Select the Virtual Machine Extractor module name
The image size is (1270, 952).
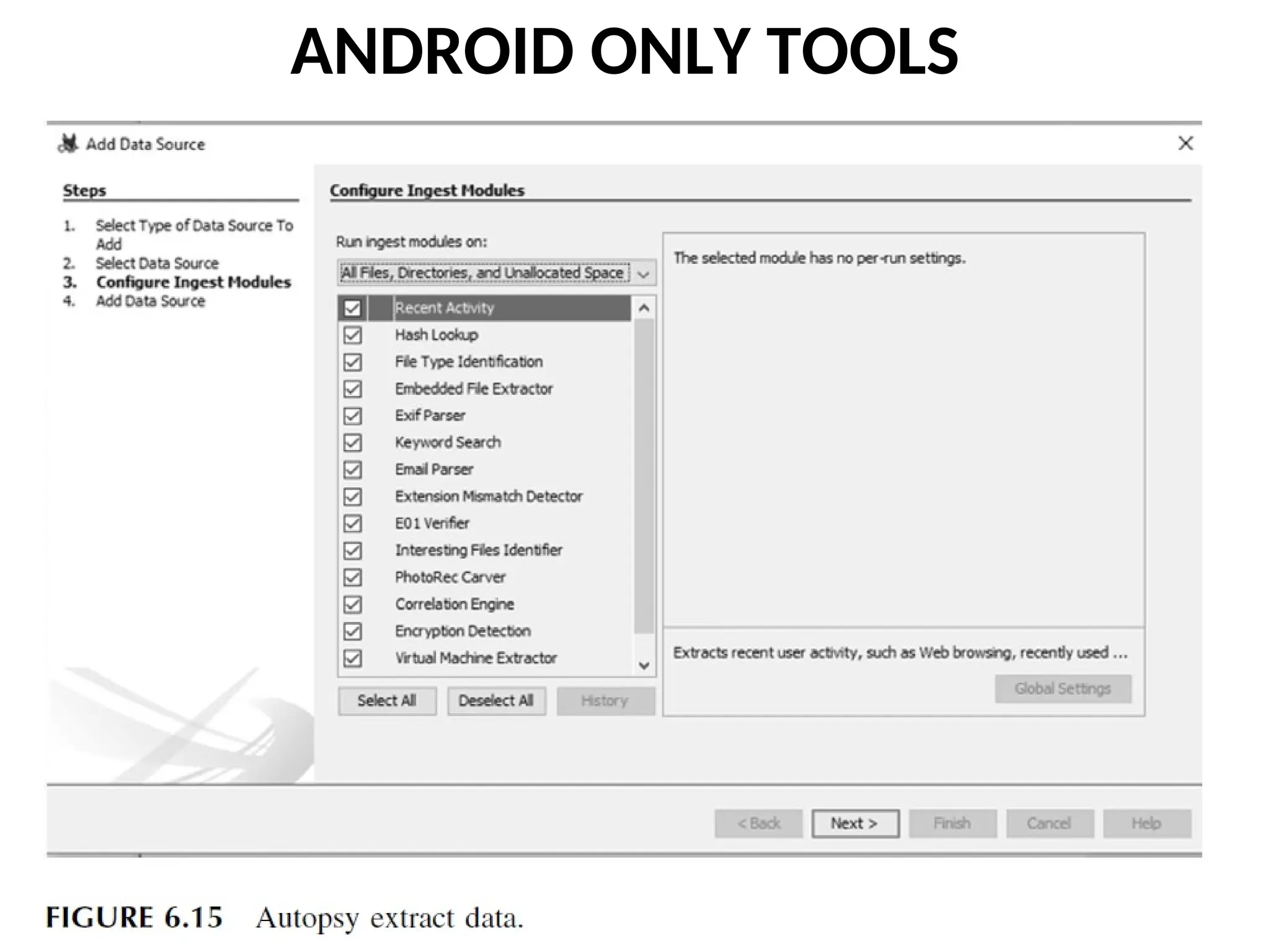coord(476,658)
